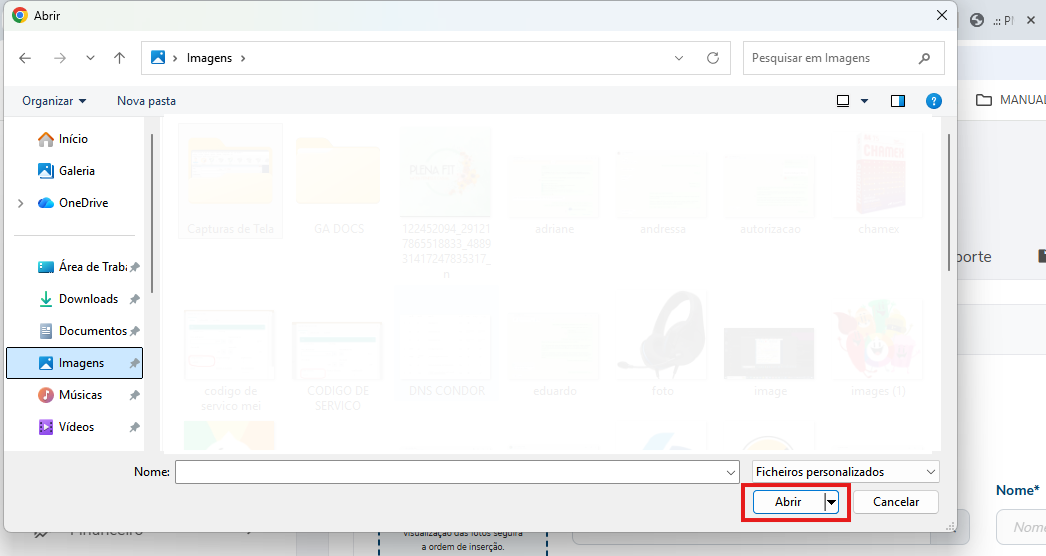1046x556 pixels.
Task: Open the Organizar menu
Action: coord(54,101)
